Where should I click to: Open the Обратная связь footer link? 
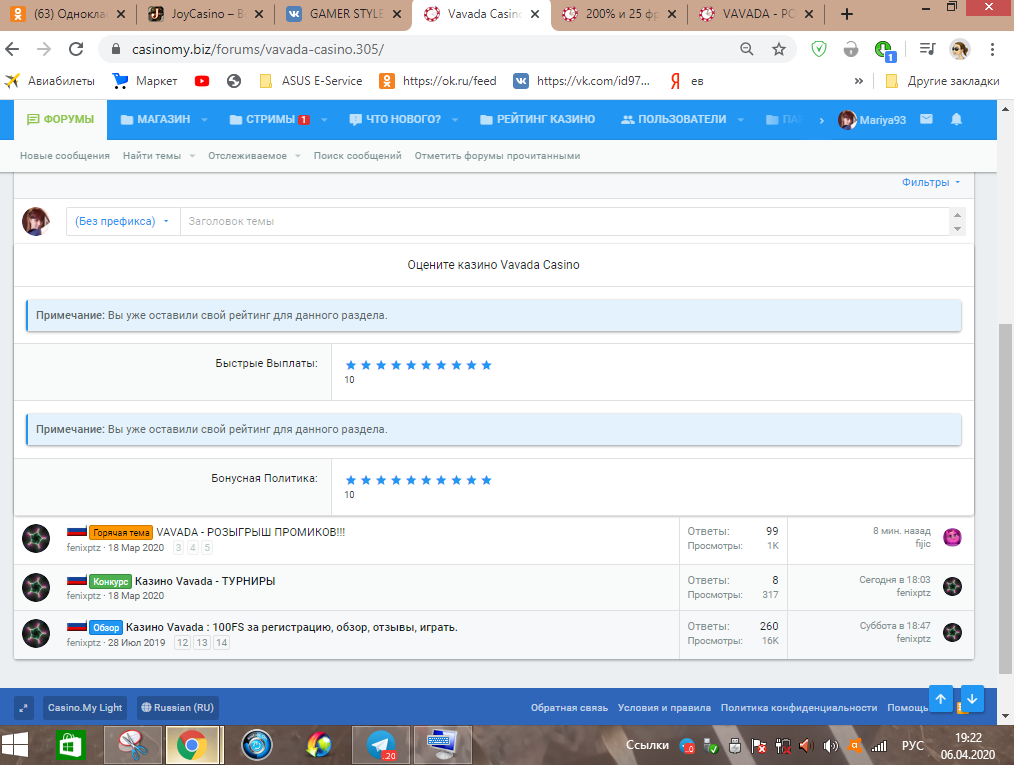coord(569,708)
